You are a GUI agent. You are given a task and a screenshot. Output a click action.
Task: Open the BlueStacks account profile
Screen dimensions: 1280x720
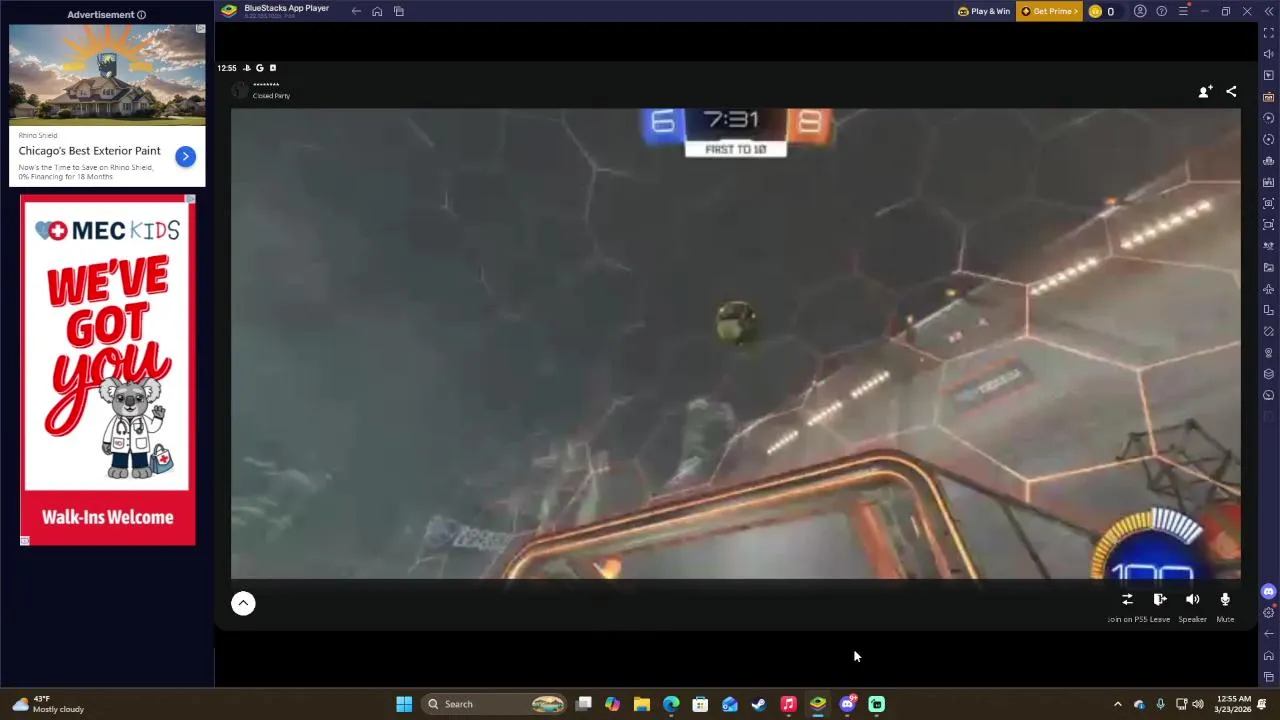(1140, 11)
